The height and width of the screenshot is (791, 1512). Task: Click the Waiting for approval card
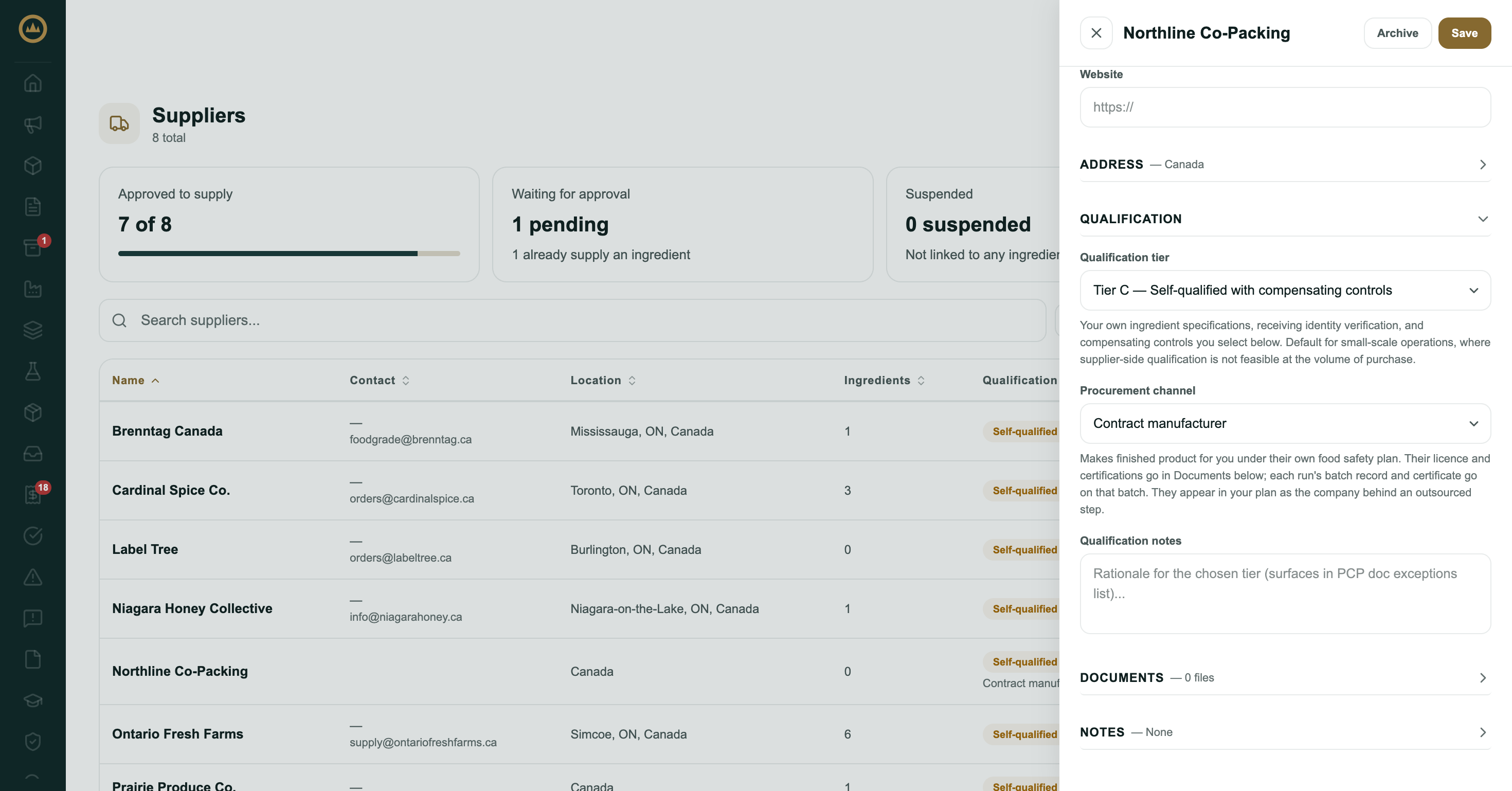tap(682, 224)
